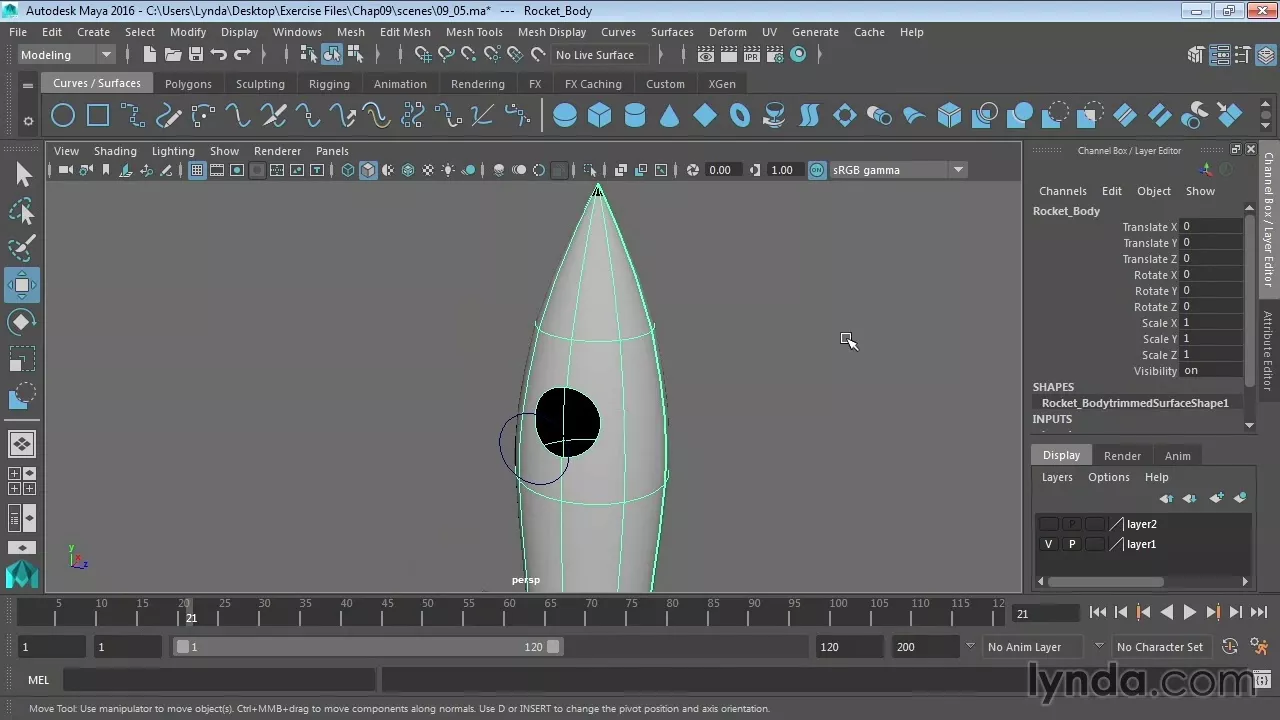Click the NURBS cone shelf icon
Screen dimensions: 1280x720
coord(670,116)
